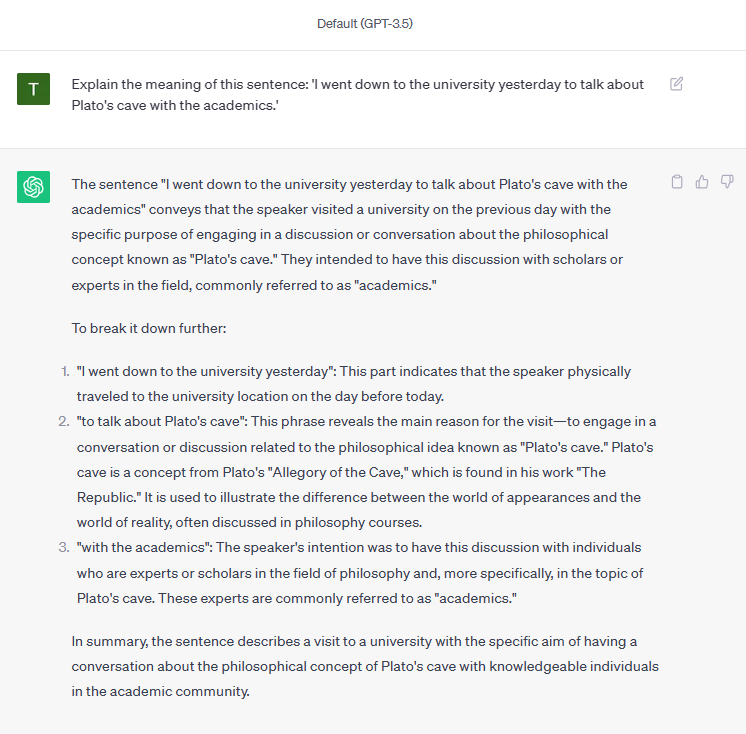The image size is (746, 734).
Task: Click list number 2 in the breakdown
Action: (65, 421)
